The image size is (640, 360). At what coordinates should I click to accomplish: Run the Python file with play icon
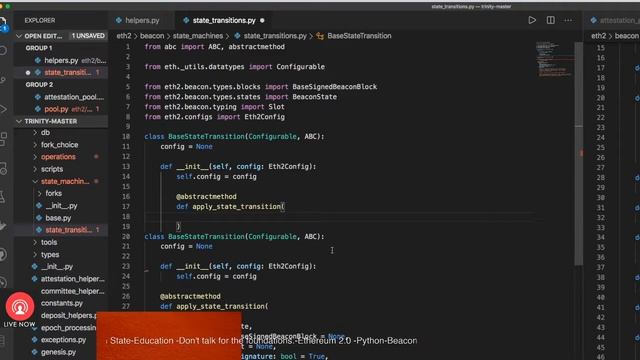coord(532,20)
